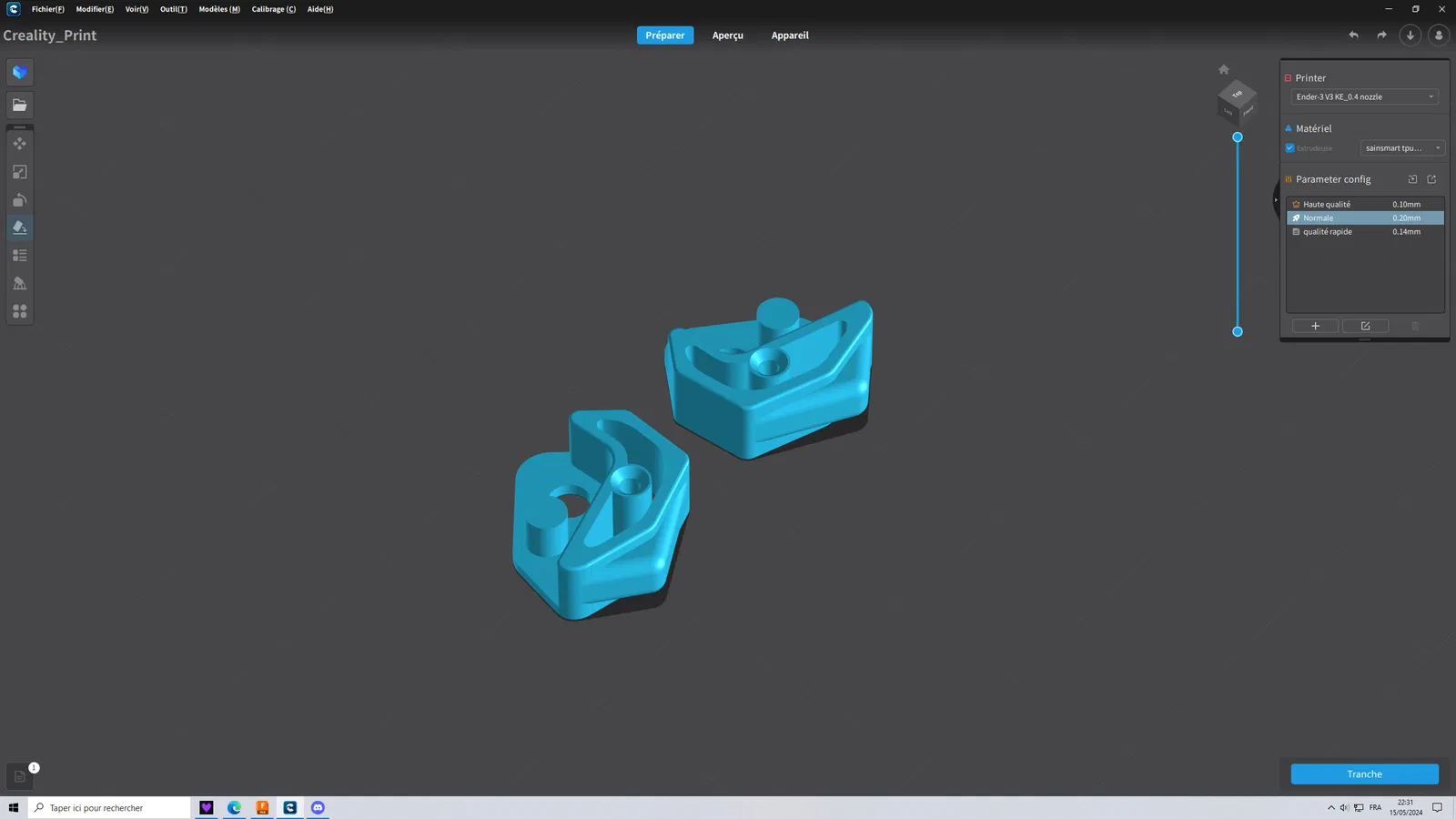Viewport: 1456px width, 819px height.
Task: Click the view orientation cube
Action: (x=1237, y=101)
